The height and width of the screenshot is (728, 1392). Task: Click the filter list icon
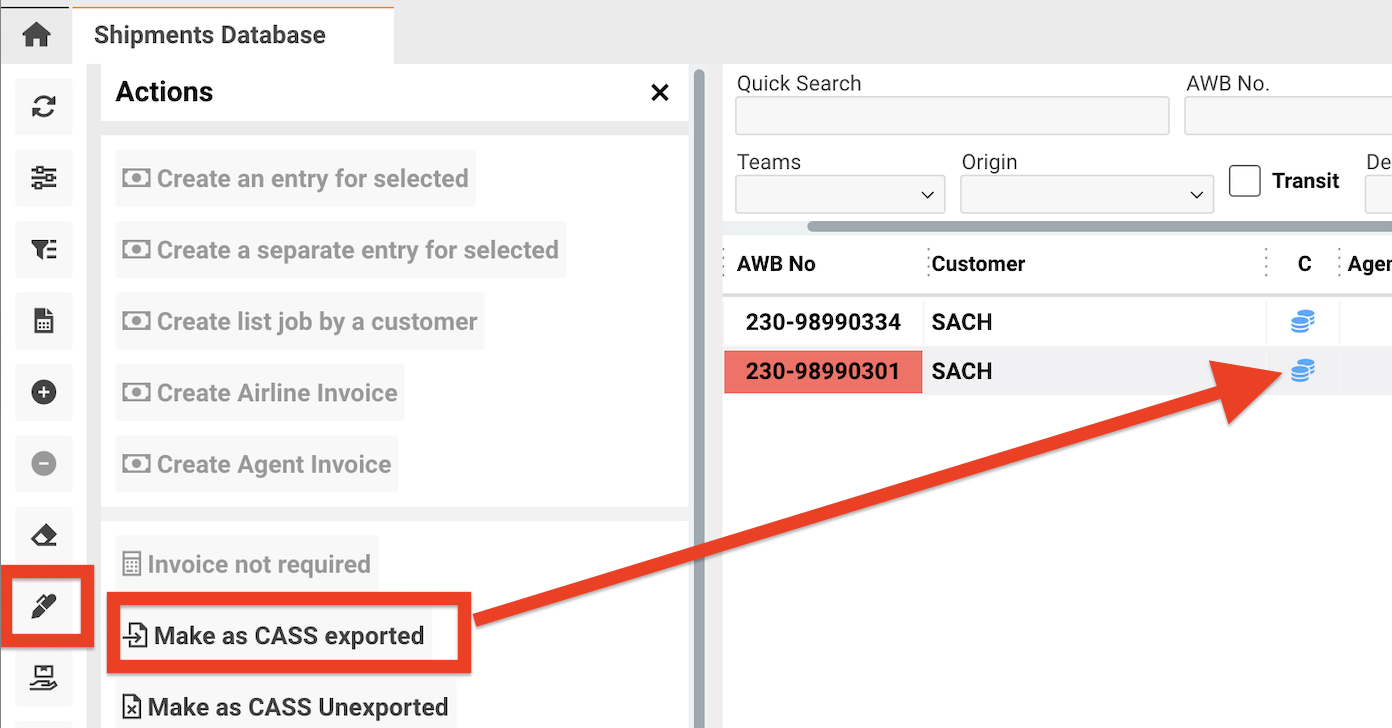click(44, 250)
